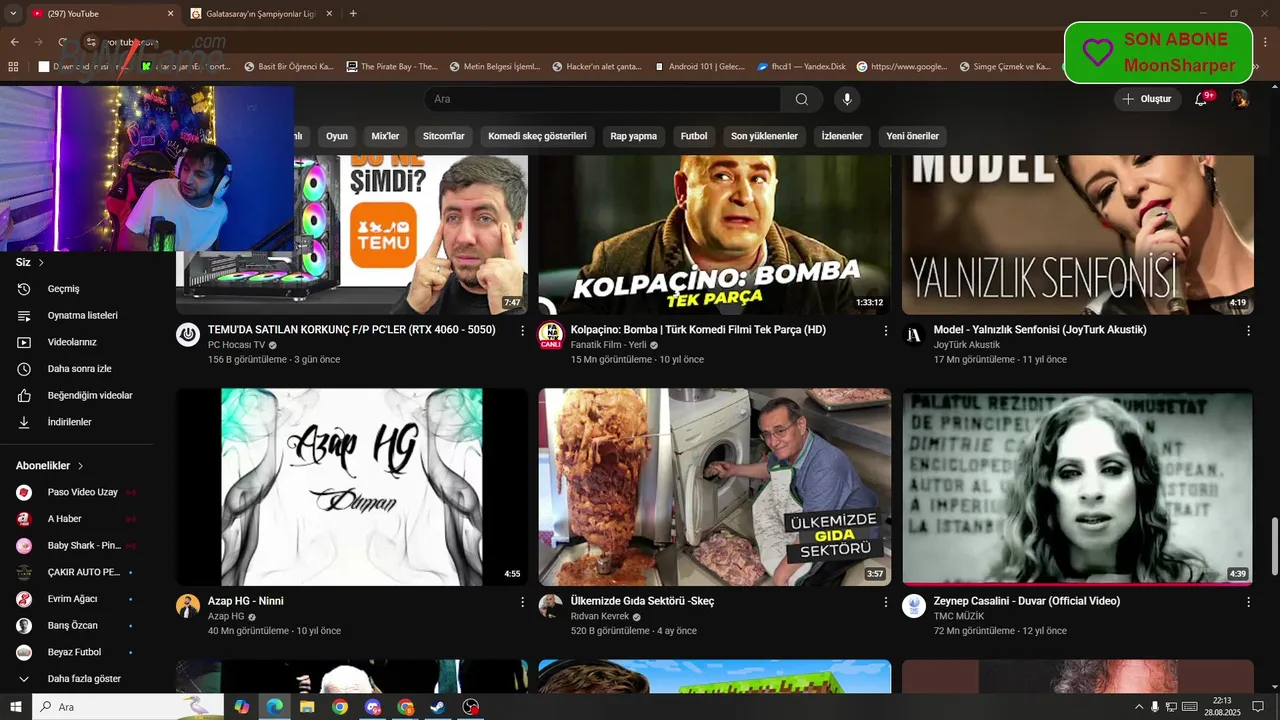
Task: Select the Yeni öneriler filter chip
Action: (x=912, y=136)
